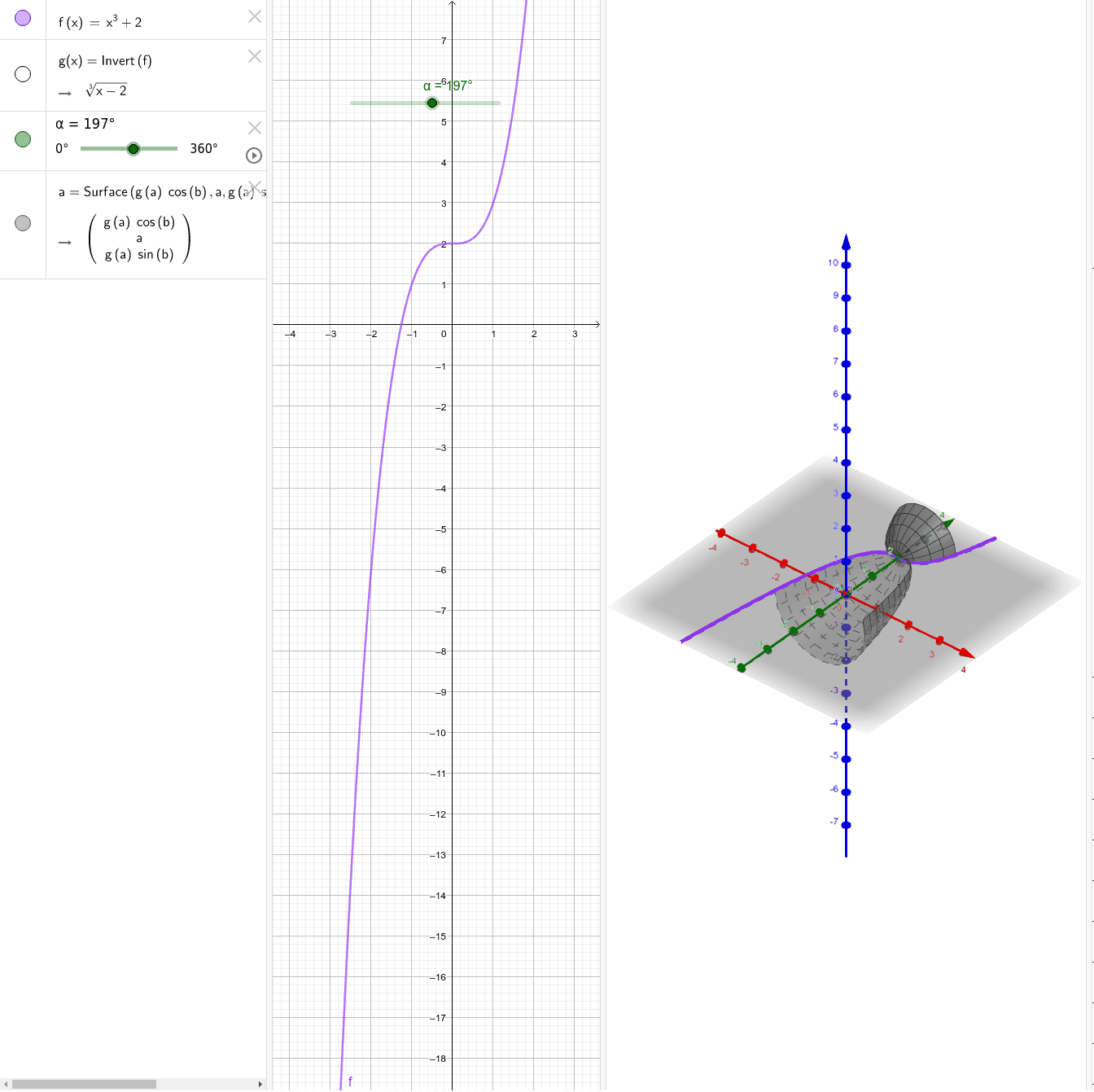Click the purple curve label f
Screen dimensions: 1094x1092
350,1081
